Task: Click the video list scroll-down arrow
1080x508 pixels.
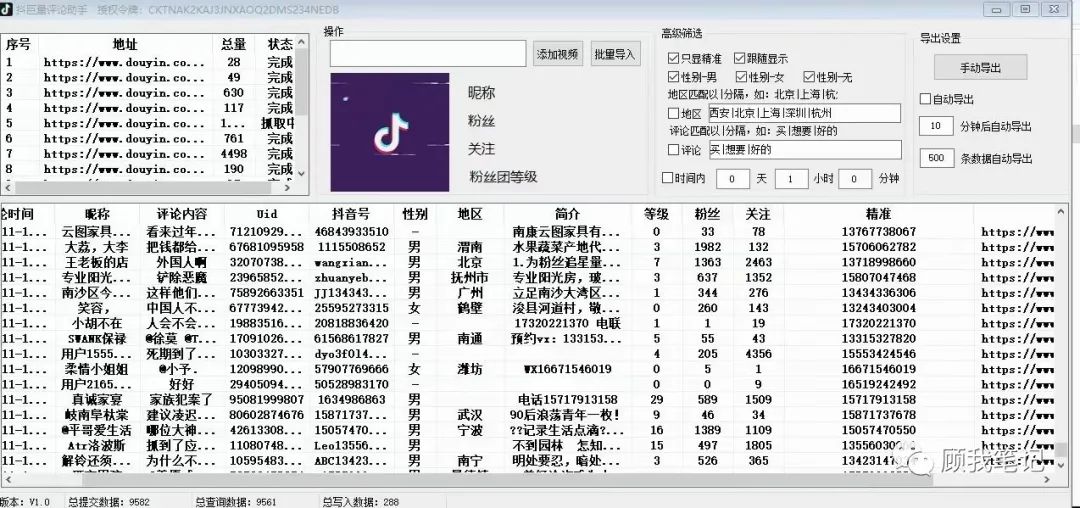Action: 302,173
